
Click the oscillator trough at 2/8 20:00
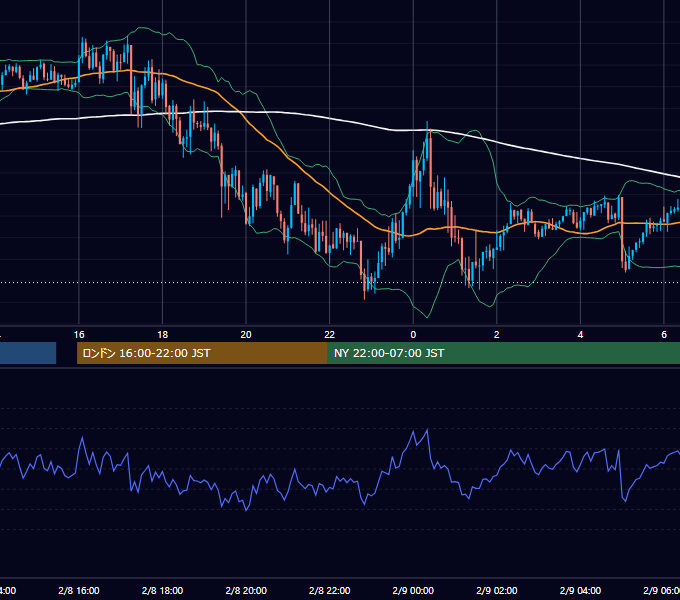pos(246,510)
